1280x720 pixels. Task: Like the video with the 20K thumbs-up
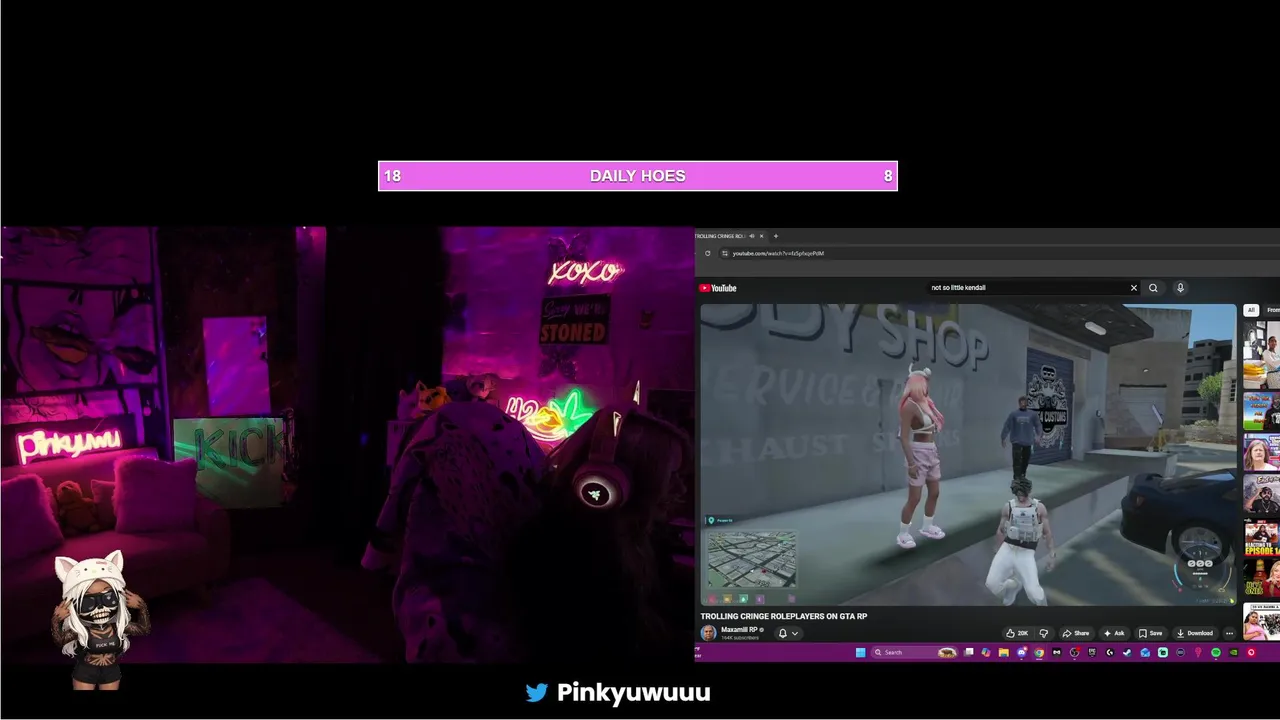tap(1017, 633)
